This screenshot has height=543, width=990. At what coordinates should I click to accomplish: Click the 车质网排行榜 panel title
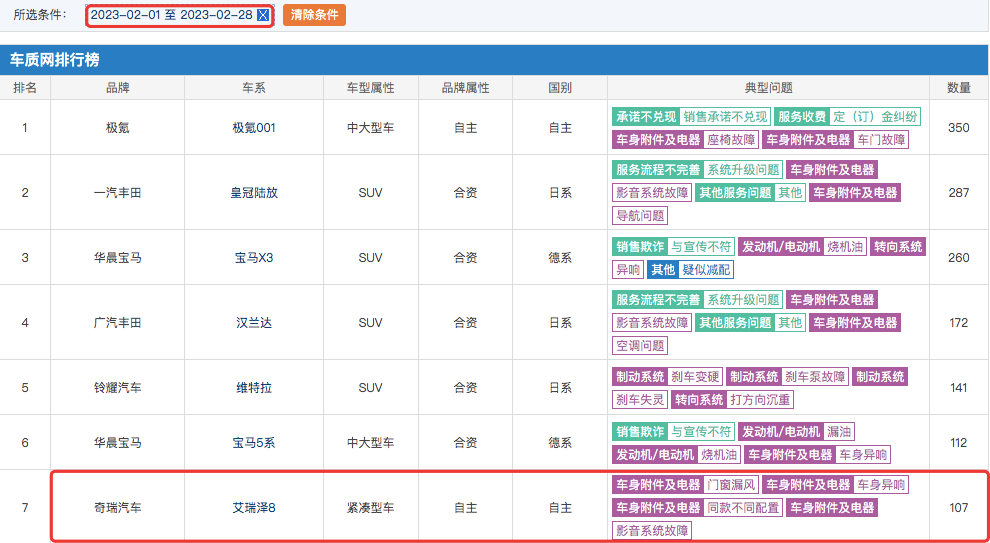tap(54, 61)
